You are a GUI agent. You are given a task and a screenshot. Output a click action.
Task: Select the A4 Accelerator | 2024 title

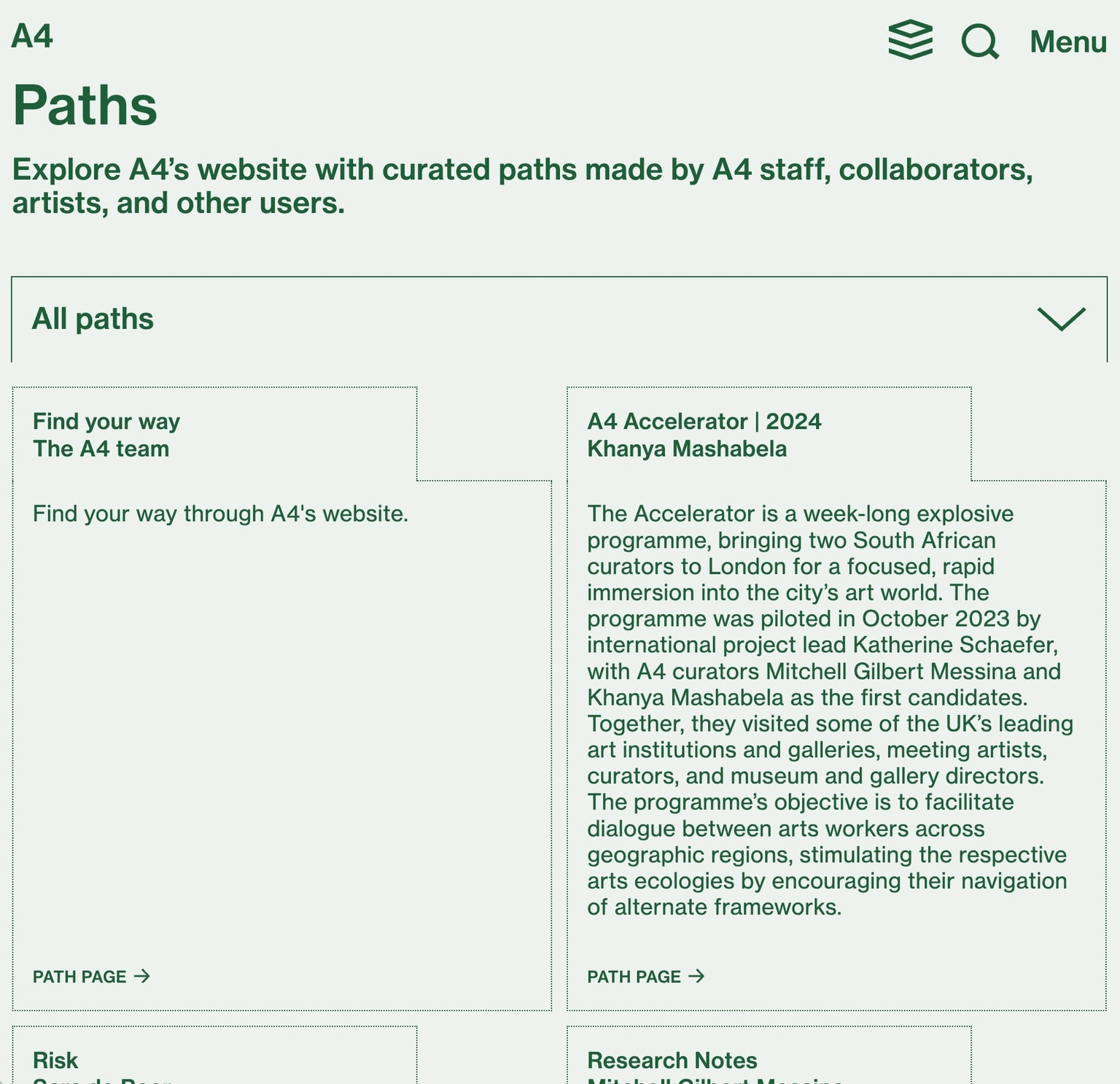click(704, 422)
